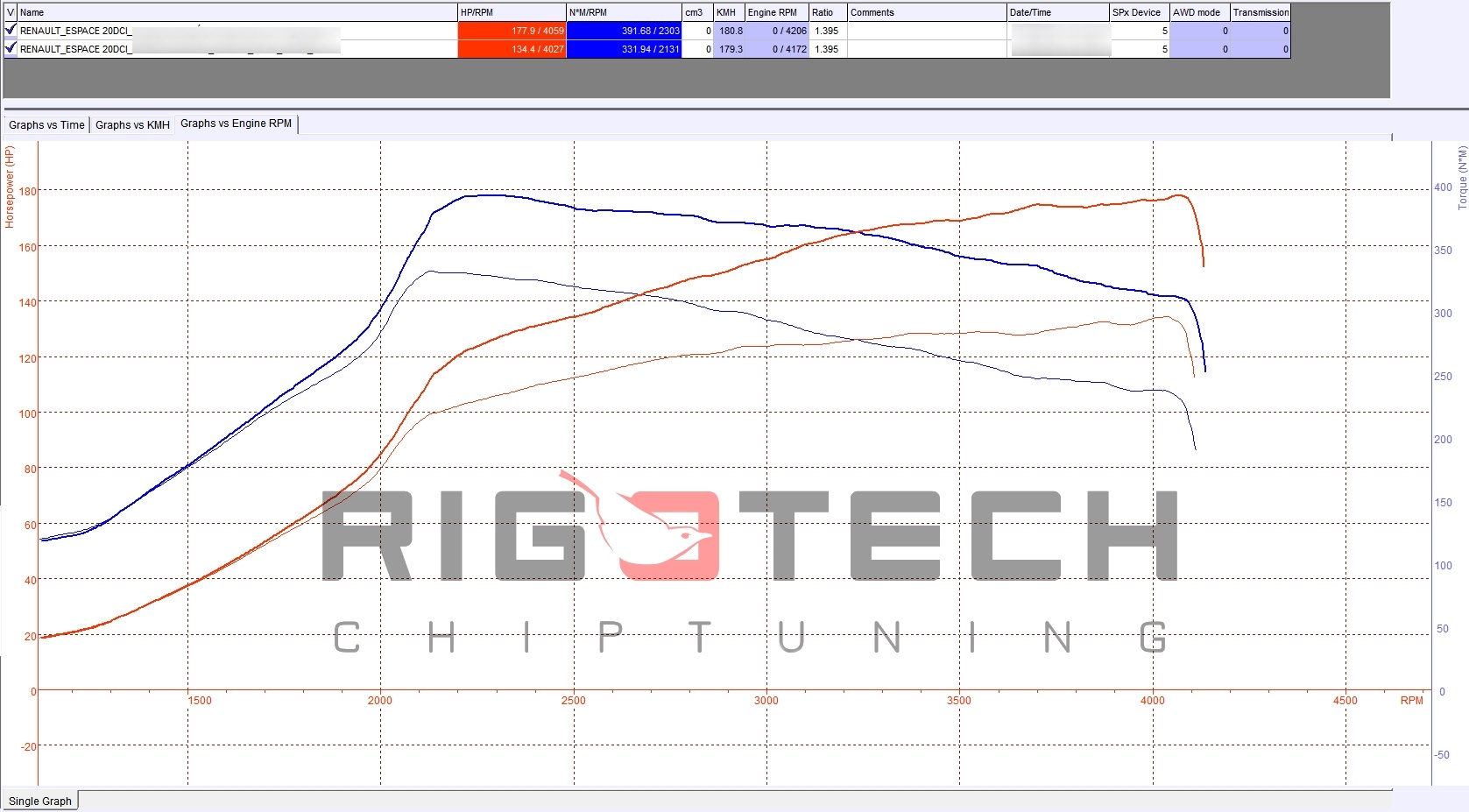
Task: Click the first row's 1.395 ratio
Action: click(828, 31)
